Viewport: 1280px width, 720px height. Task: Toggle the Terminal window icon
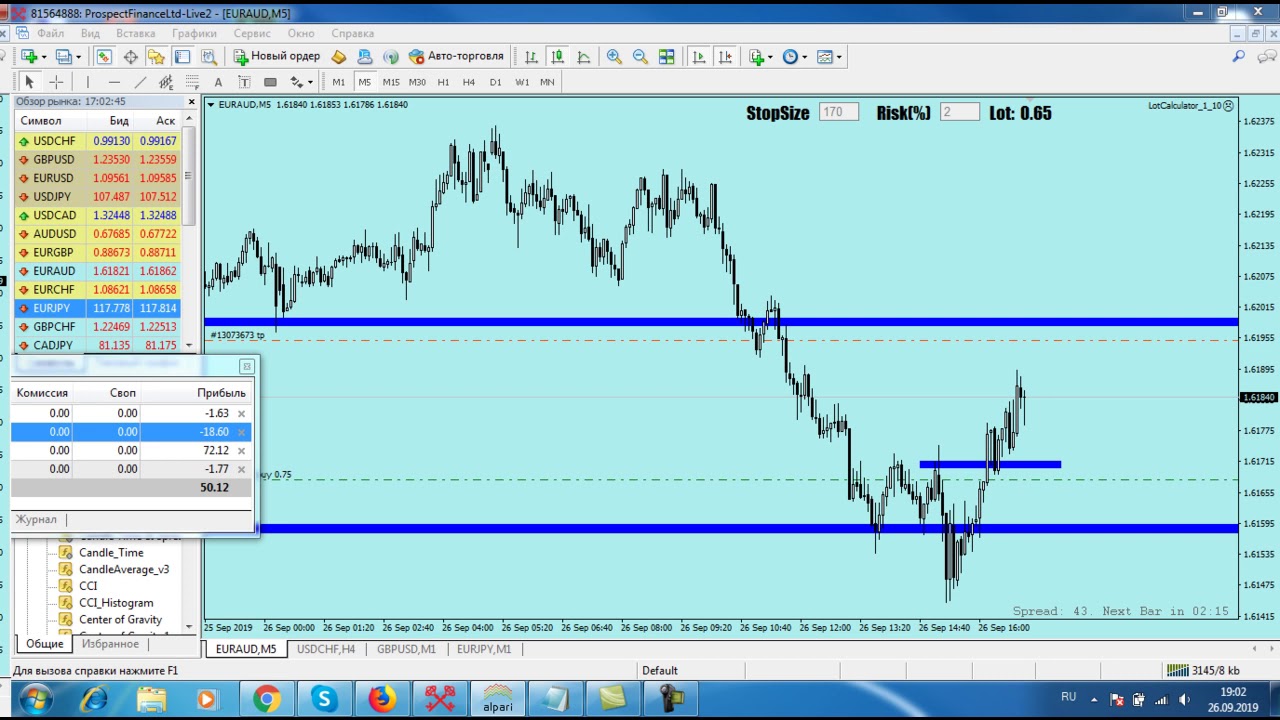(x=182, y=57)
